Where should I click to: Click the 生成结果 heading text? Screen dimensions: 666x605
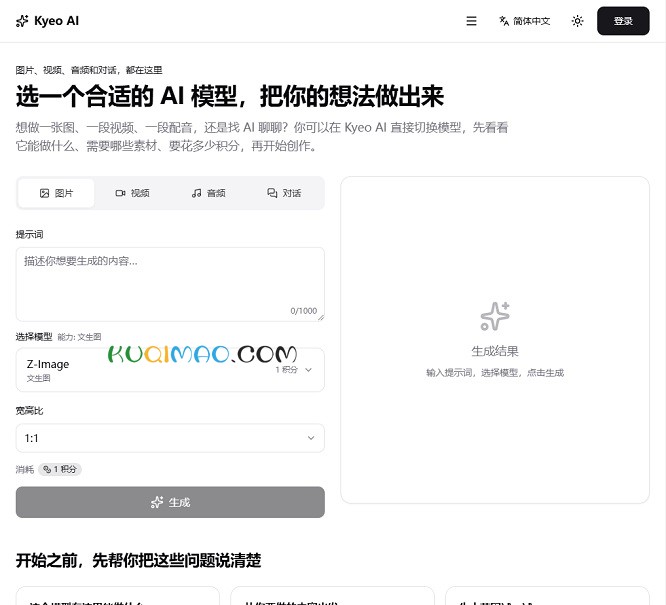[x=495, y=351]
